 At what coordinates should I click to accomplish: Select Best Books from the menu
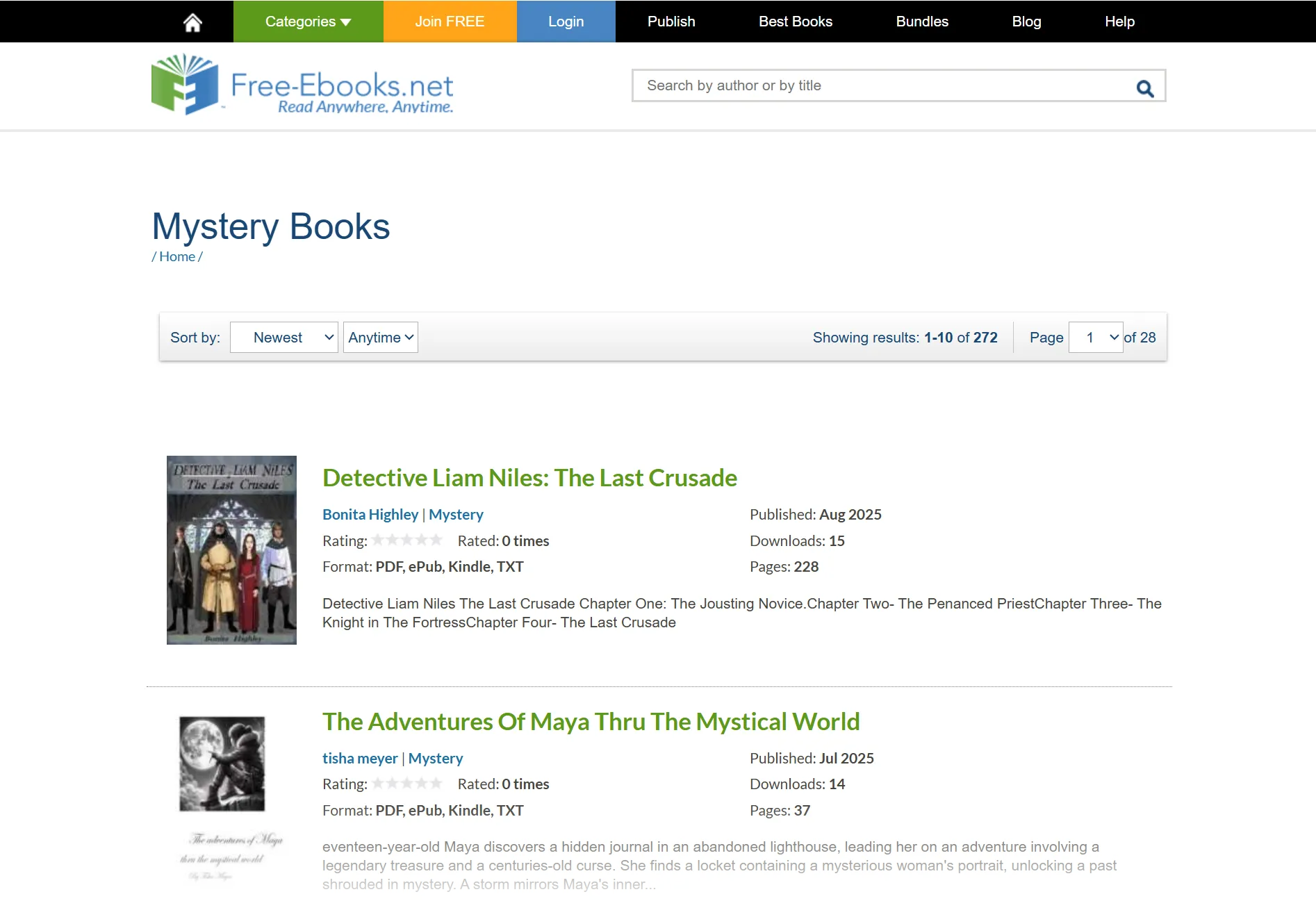coord(795,21)
